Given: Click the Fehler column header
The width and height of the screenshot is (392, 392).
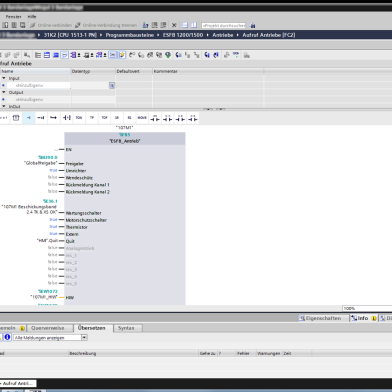Looking at the screenshot, I should (x=243, y=353).
